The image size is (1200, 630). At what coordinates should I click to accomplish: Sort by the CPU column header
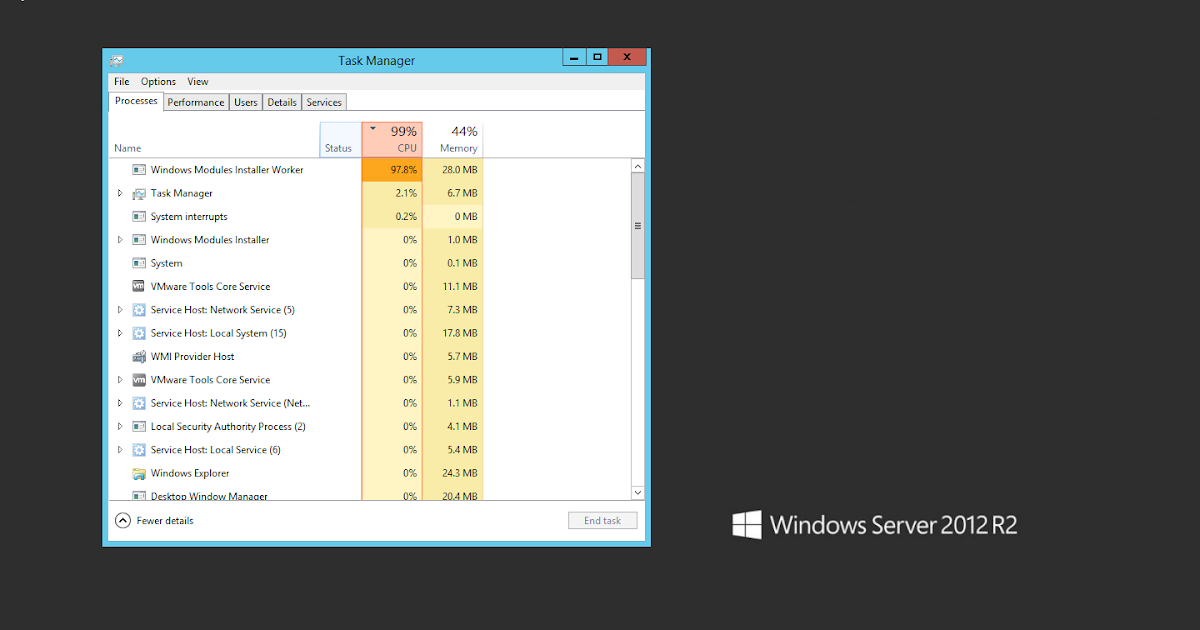(x=392, y=139)
